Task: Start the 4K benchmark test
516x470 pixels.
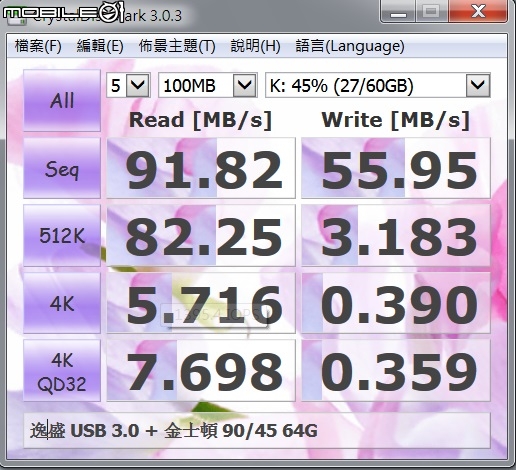Action: click(62, 303)
